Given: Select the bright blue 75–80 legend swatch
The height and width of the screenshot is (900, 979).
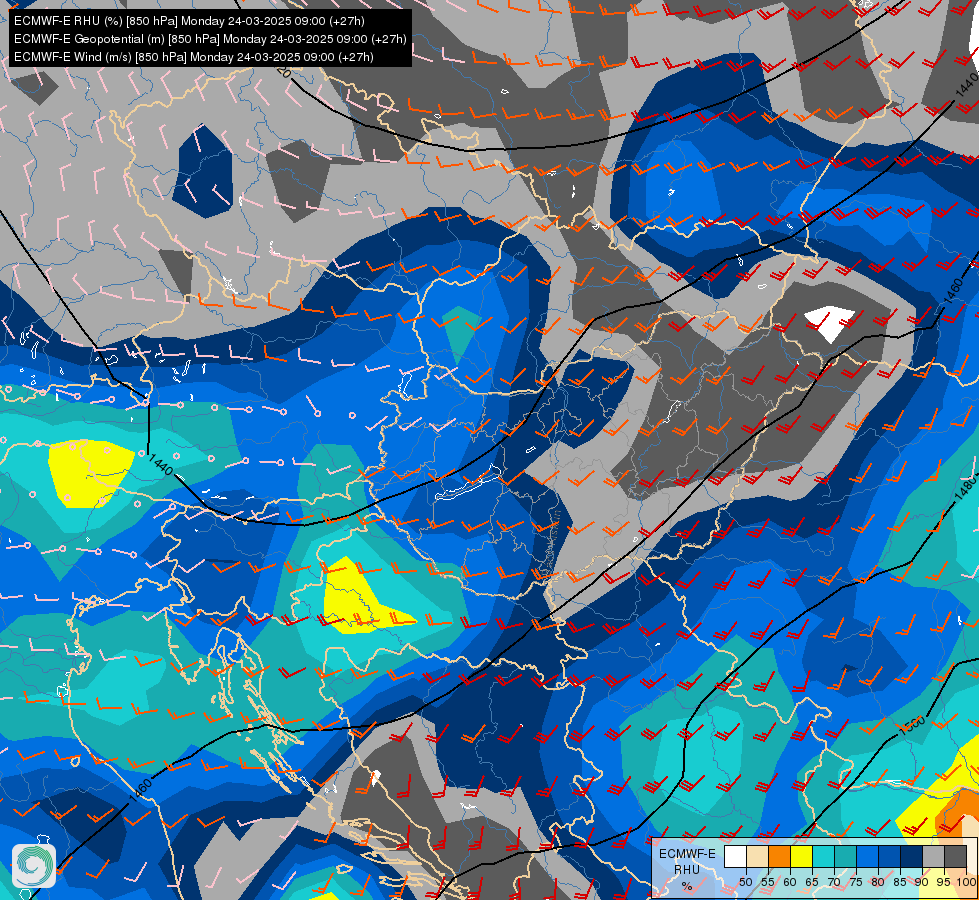Looking at the screenshot, I should click(867, 856).
